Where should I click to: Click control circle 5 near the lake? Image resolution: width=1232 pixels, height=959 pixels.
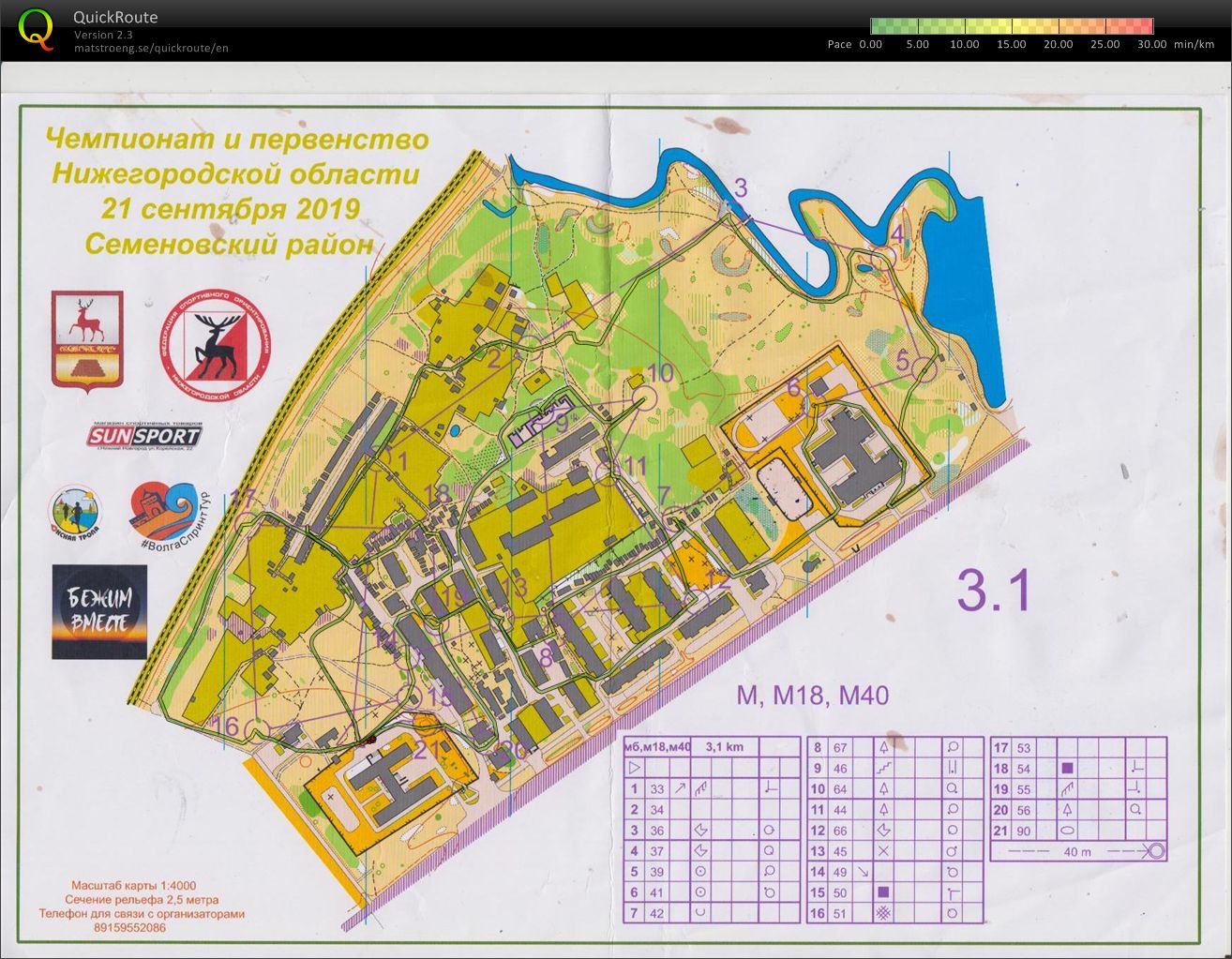point(924,370)
